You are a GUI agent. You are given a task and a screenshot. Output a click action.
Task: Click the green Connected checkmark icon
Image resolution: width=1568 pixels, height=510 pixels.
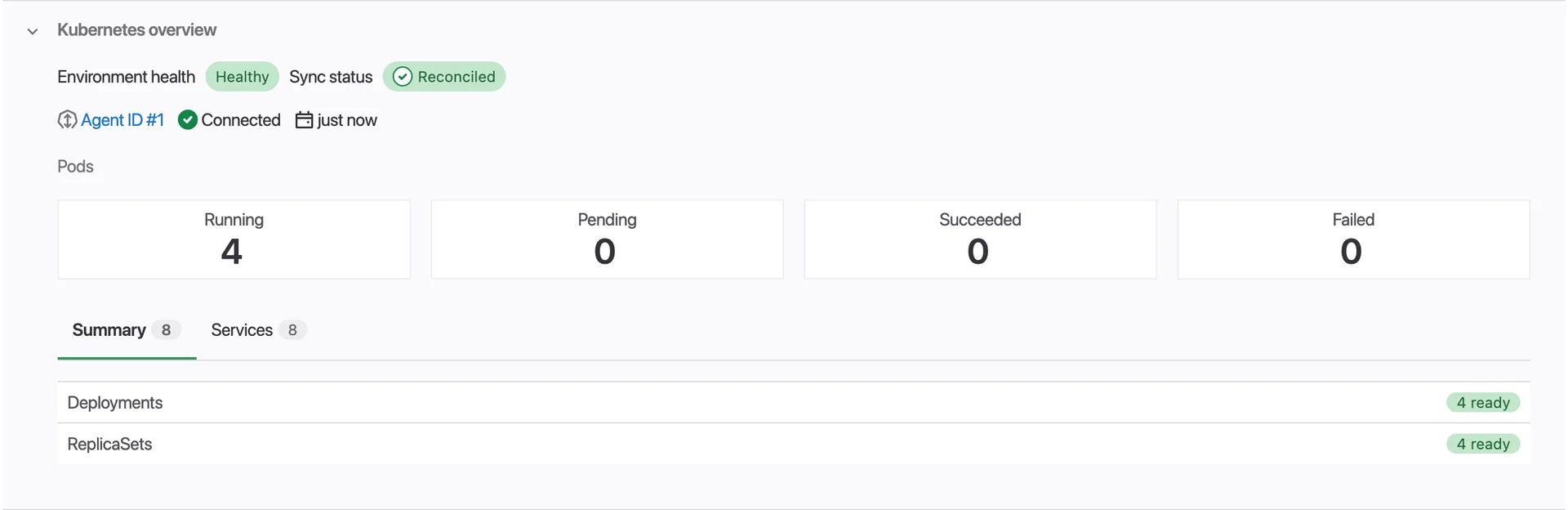point(188,120)
